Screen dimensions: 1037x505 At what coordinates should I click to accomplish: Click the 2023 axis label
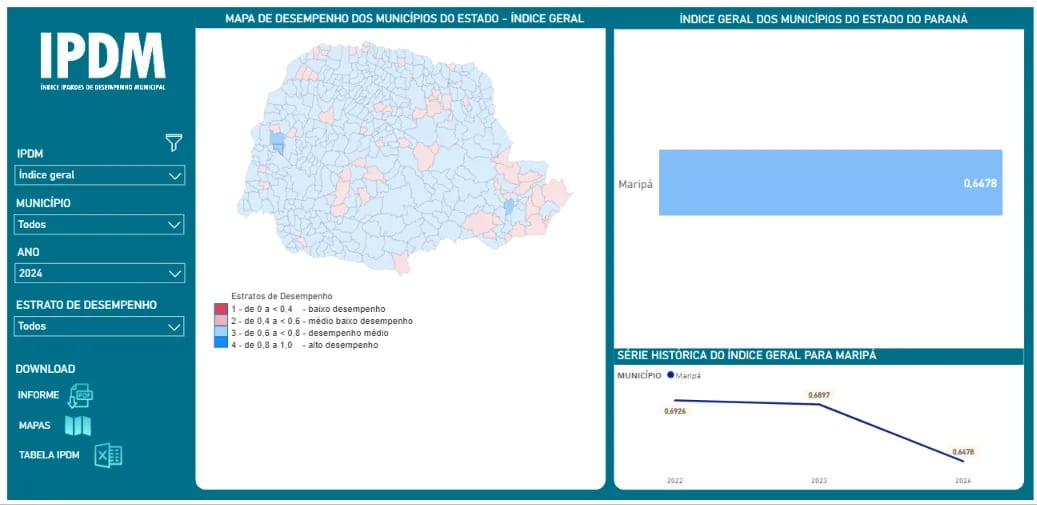[x=819, y=481]
